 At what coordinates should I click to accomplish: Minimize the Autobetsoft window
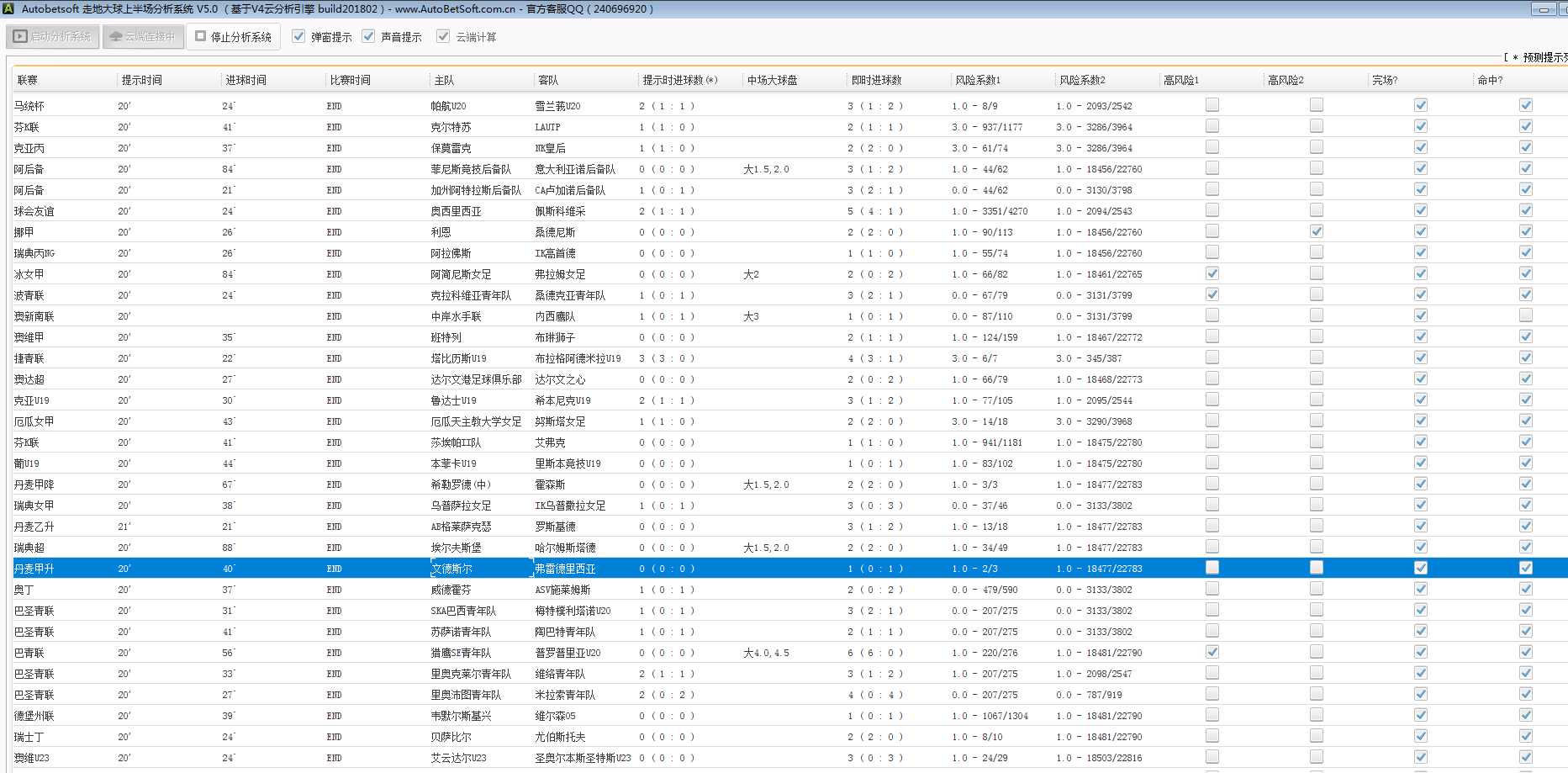point(1543,9)
